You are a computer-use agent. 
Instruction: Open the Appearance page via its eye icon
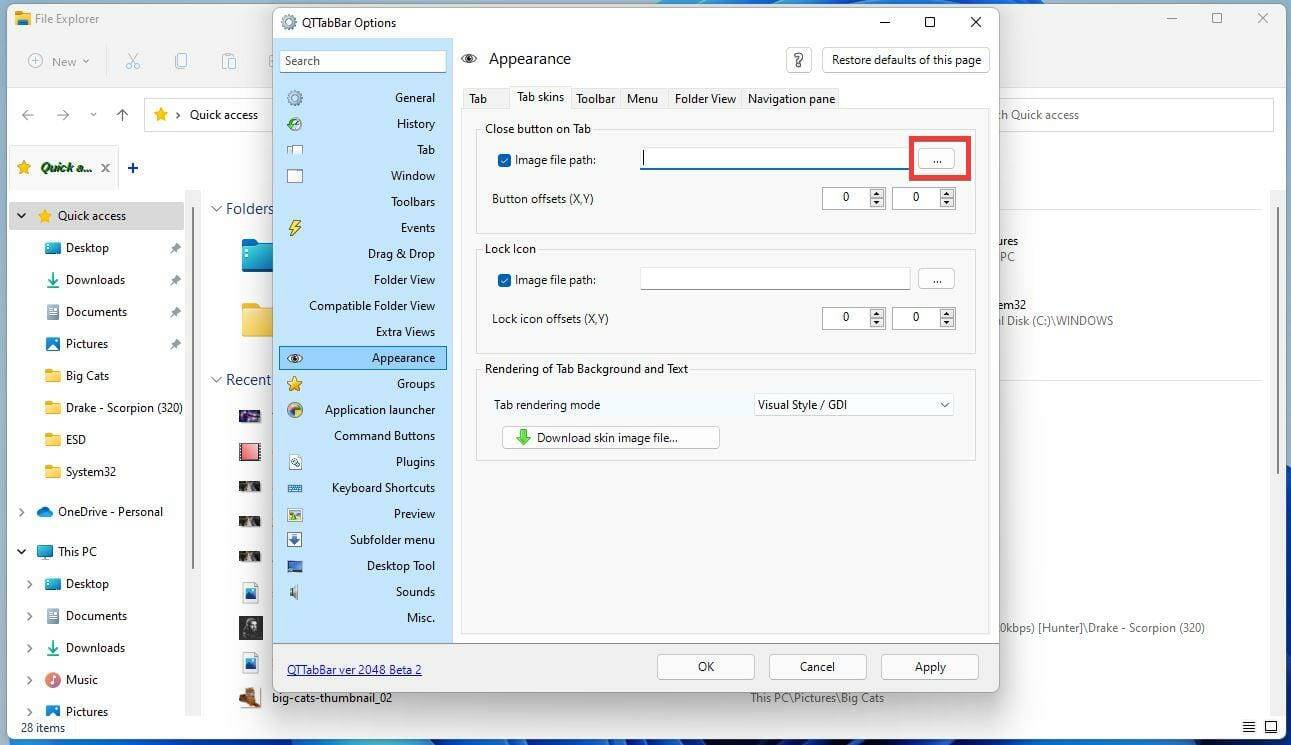click(x=295, y=357)
